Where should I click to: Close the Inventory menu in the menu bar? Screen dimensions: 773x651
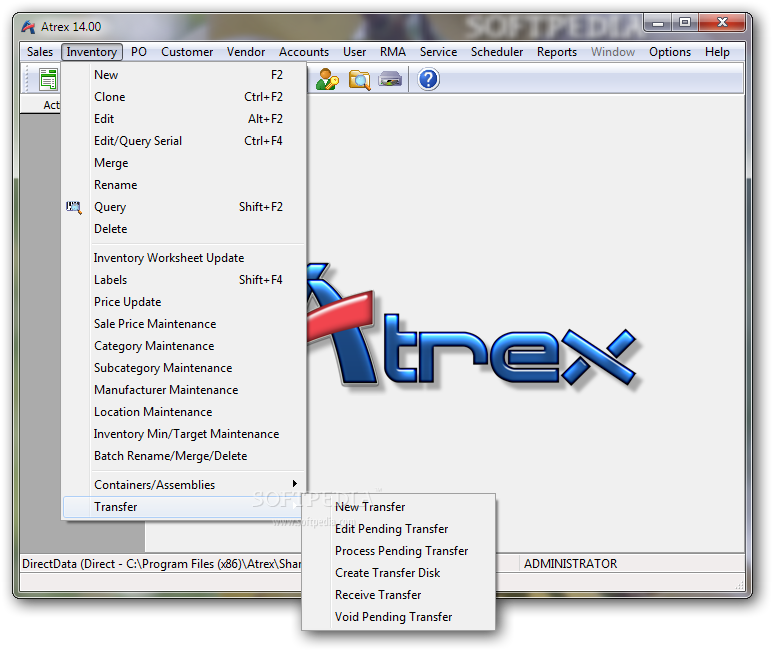click(x=92, y=52)
